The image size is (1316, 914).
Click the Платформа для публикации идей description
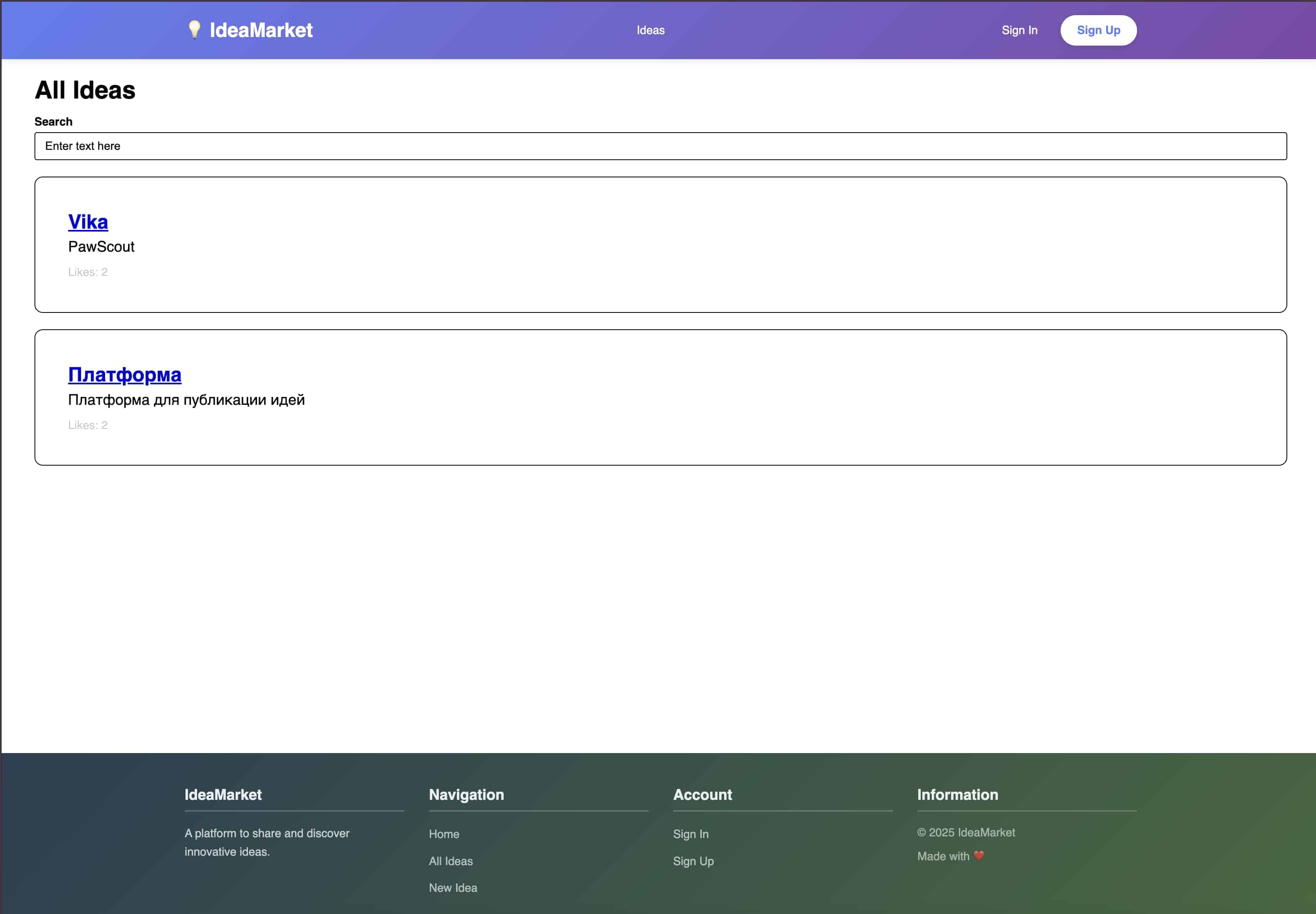point(186,400)
